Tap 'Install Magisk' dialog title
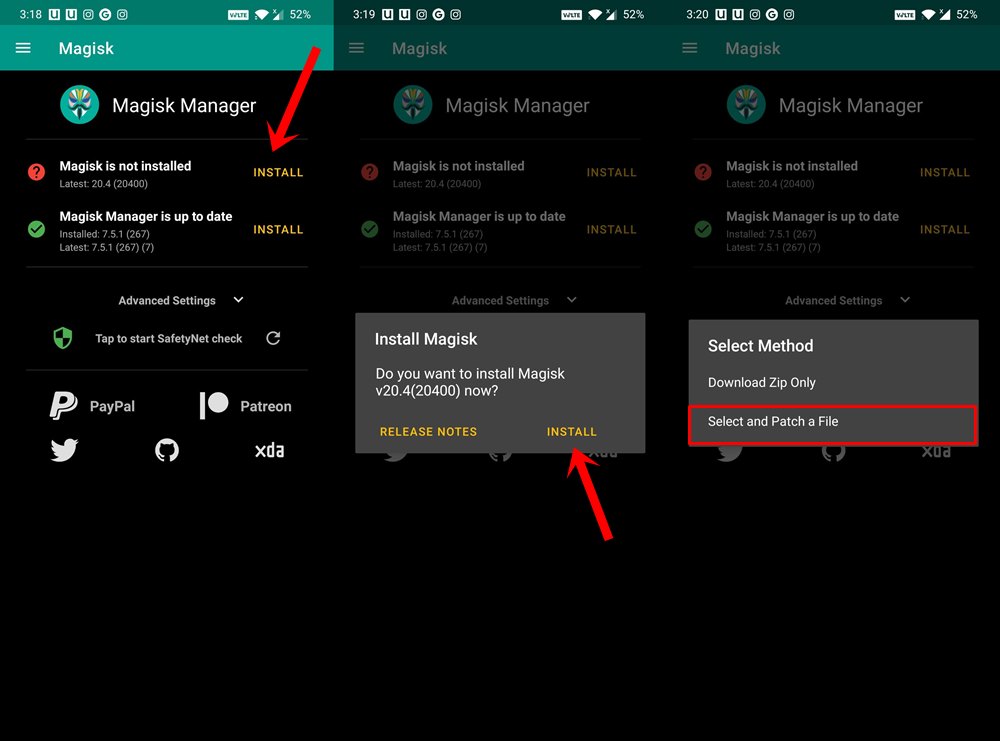 tap(425, 339)
